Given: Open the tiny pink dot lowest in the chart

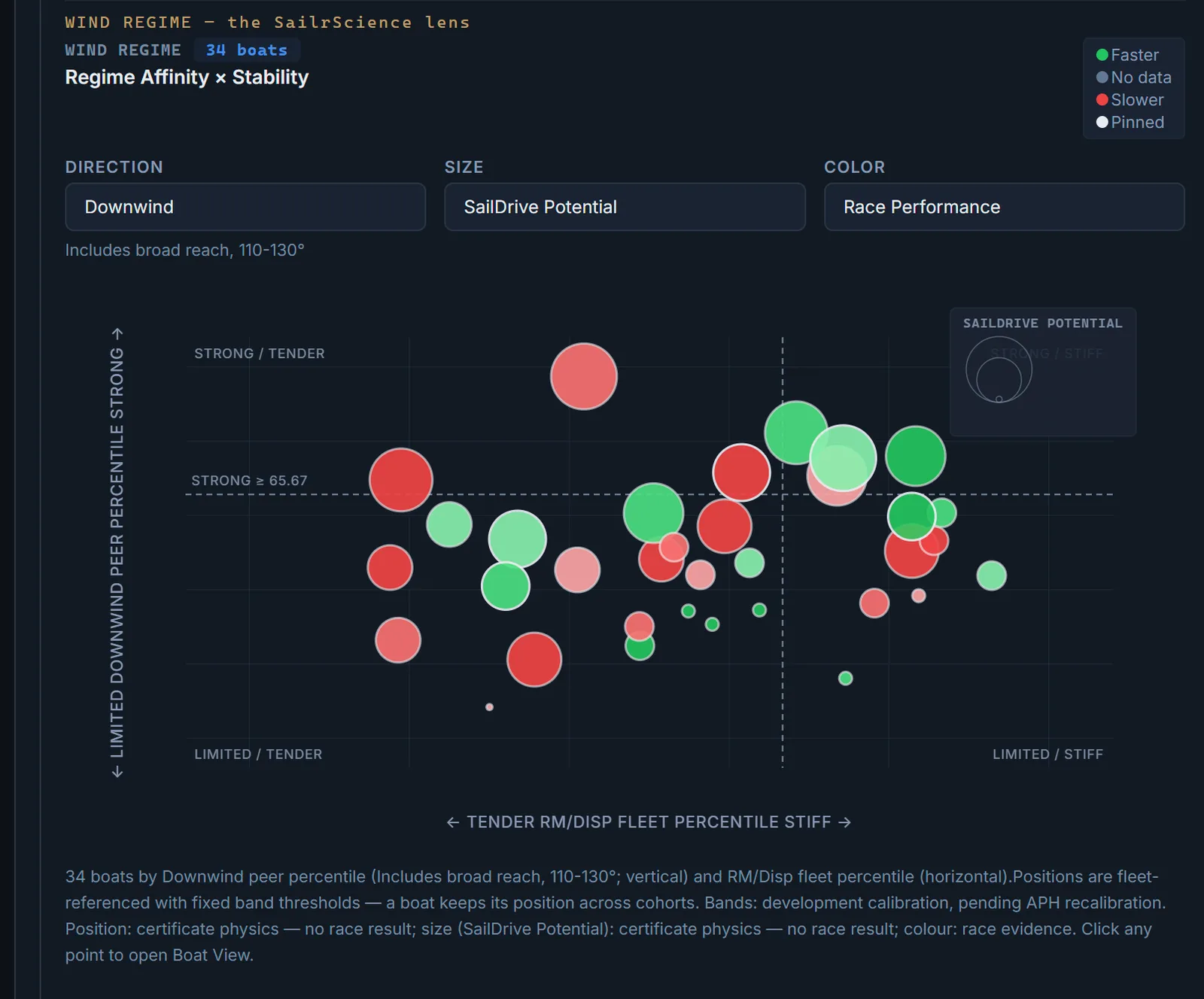Looking at the screenshot, I should [x=490, y=707].
